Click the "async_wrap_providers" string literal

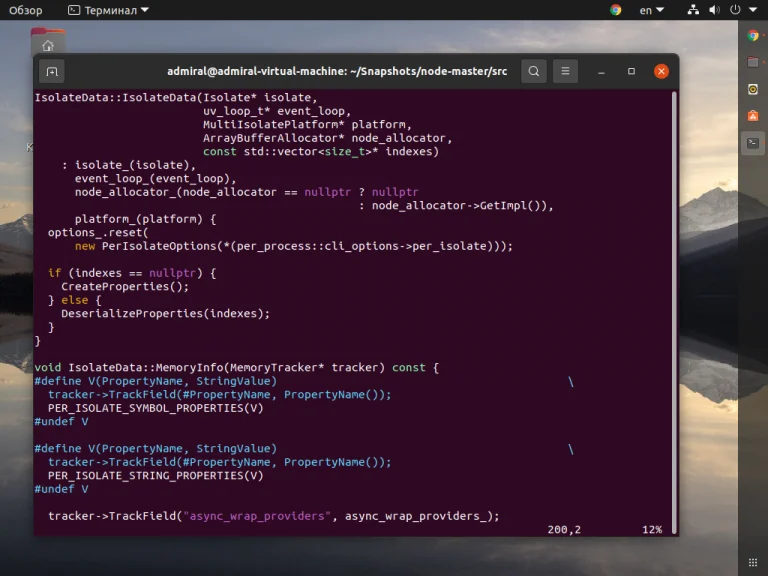point(257,516)
